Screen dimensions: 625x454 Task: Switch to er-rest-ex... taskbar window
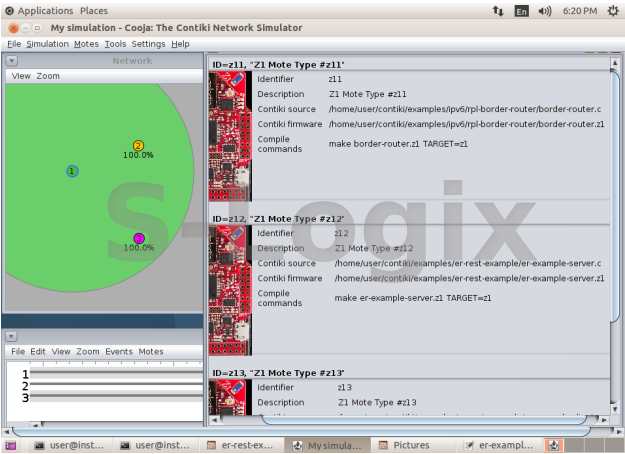[241, 445]
